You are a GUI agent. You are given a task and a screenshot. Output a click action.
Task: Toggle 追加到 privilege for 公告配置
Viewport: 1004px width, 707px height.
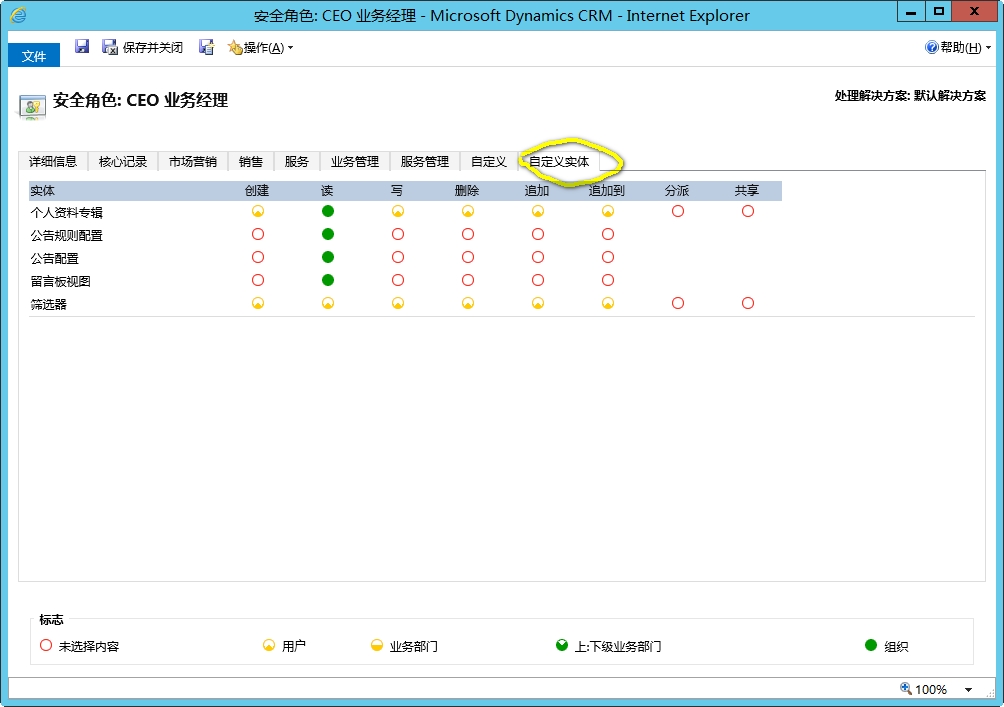click(608, 257)
